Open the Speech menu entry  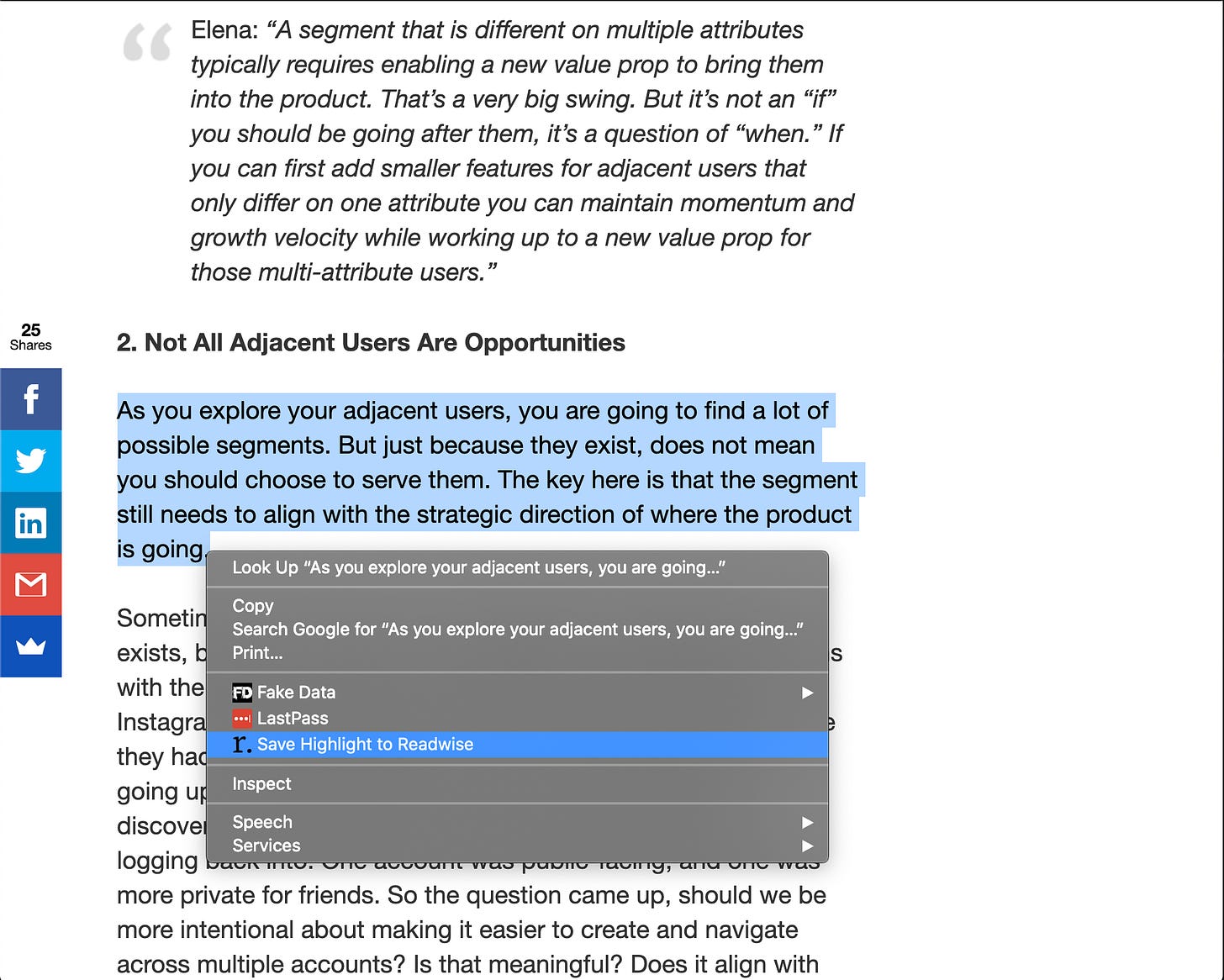(x=517, y=822)
